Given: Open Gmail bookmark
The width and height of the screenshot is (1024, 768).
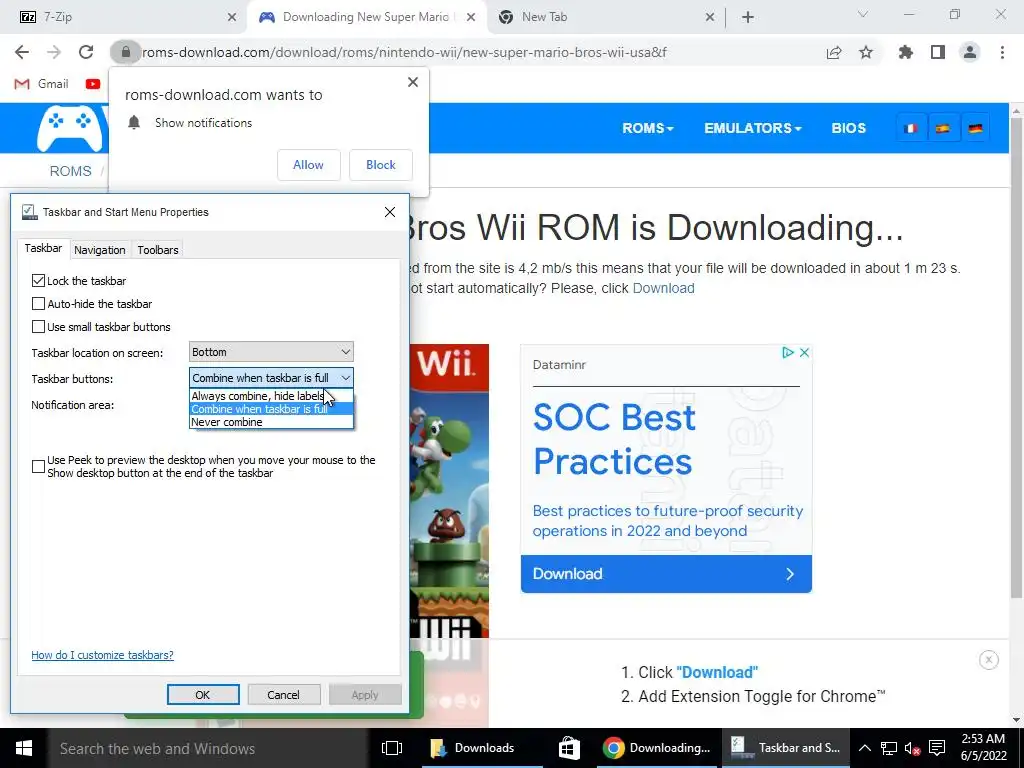Looking at the screenshot, I should 41,84.
